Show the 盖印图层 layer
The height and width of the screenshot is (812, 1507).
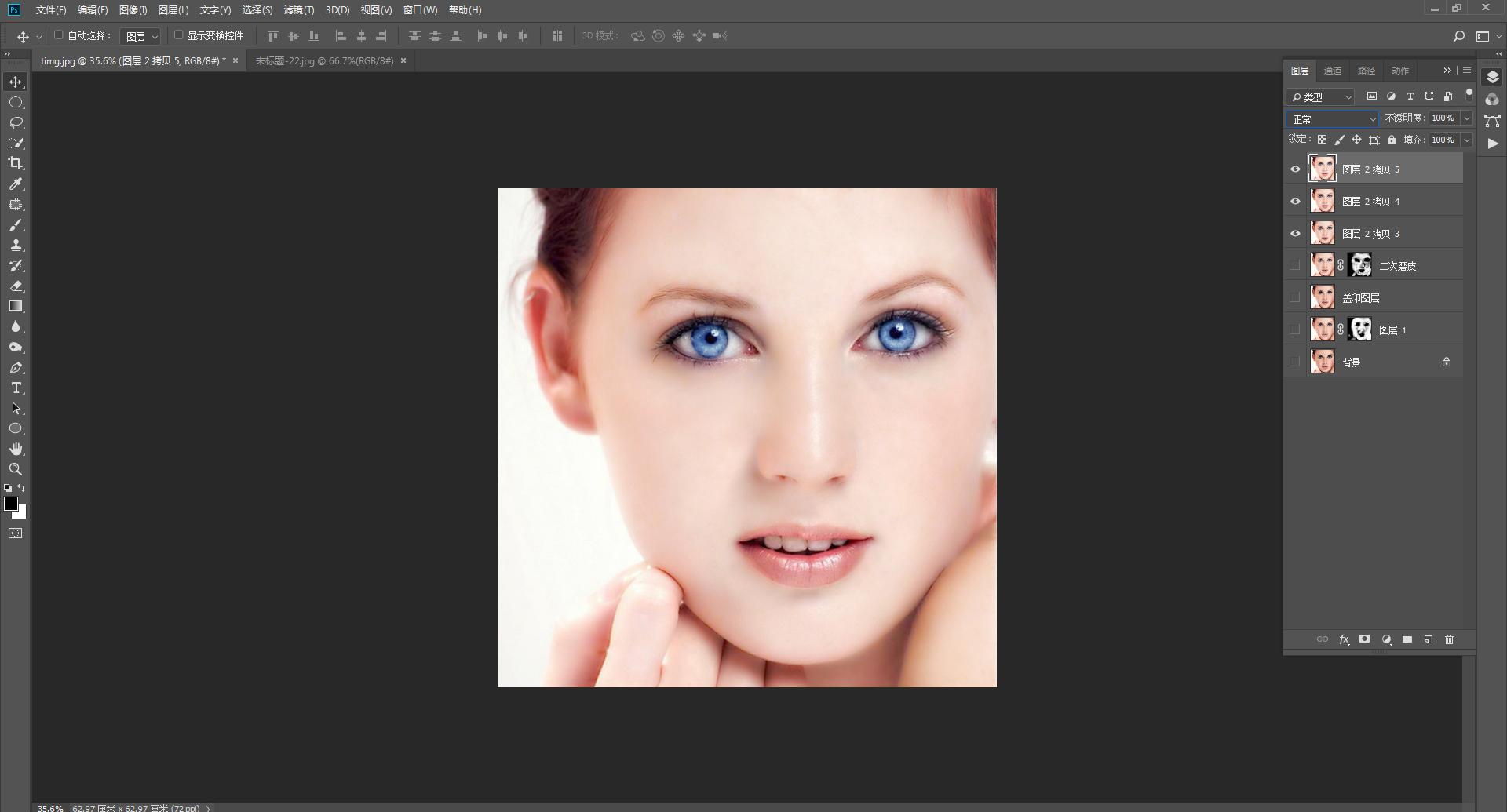1295,298
